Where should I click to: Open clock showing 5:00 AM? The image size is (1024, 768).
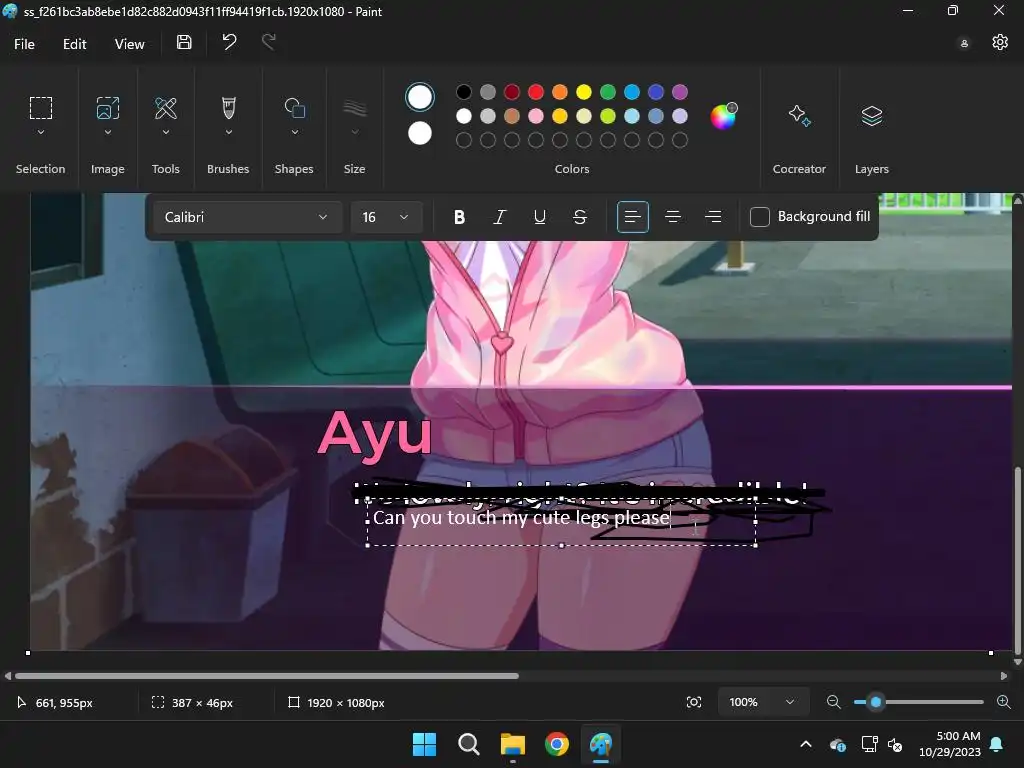point(950,744)
